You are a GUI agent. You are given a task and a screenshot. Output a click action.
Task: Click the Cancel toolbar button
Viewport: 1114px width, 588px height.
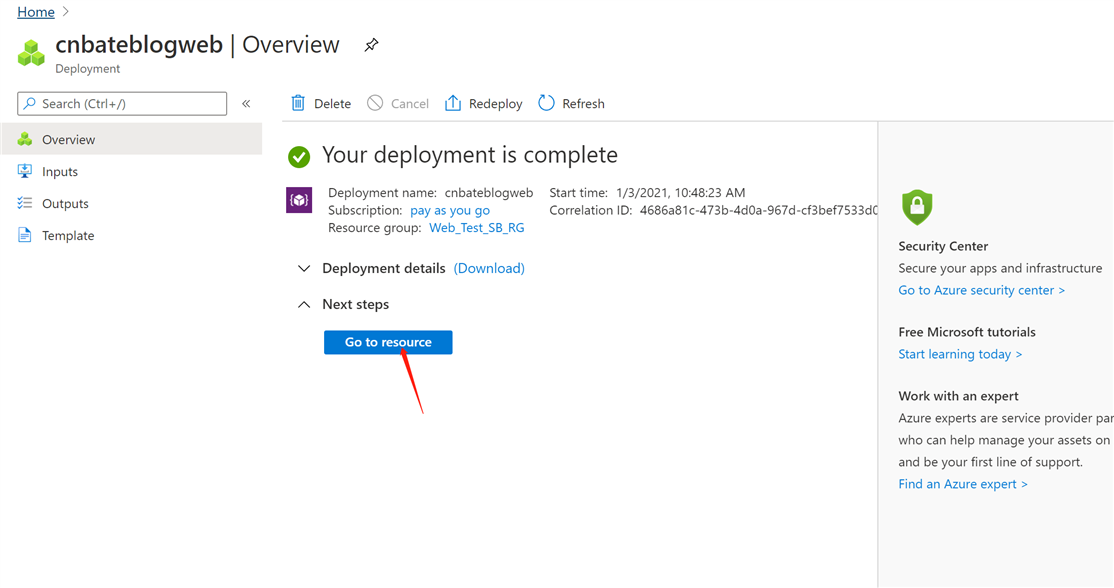coord(398,104)
